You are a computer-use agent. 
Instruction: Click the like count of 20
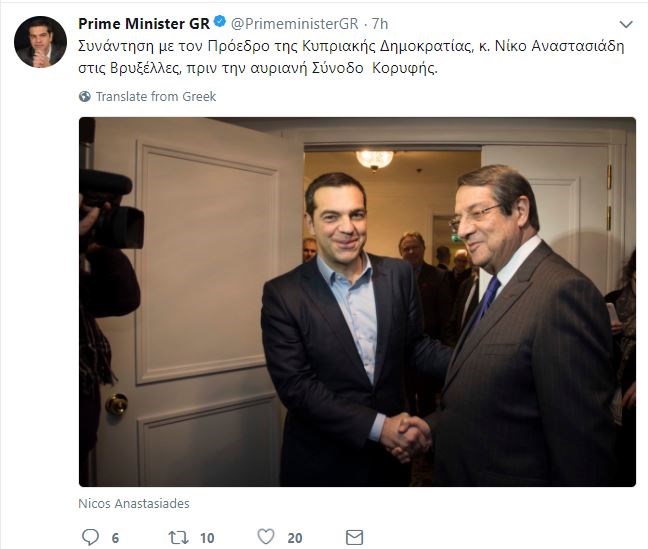(x=295, y=538)
